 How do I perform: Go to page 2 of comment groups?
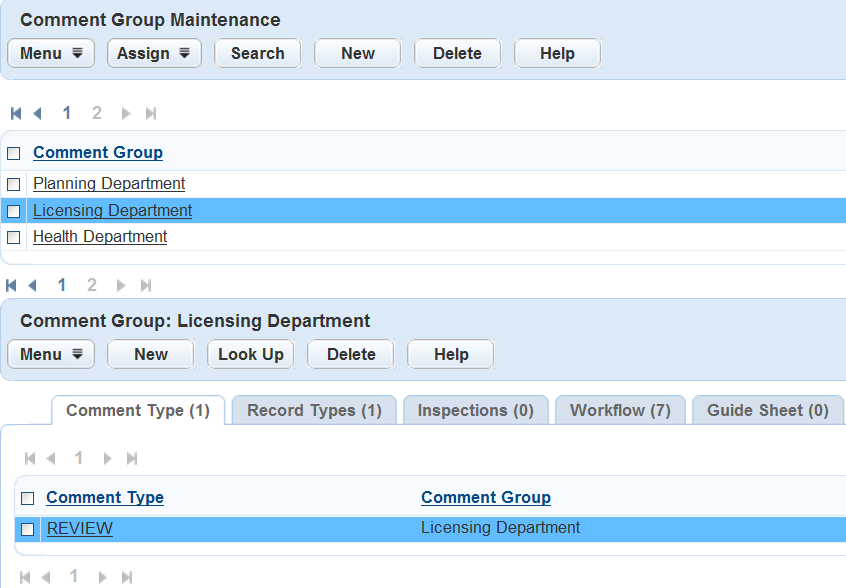96,113
